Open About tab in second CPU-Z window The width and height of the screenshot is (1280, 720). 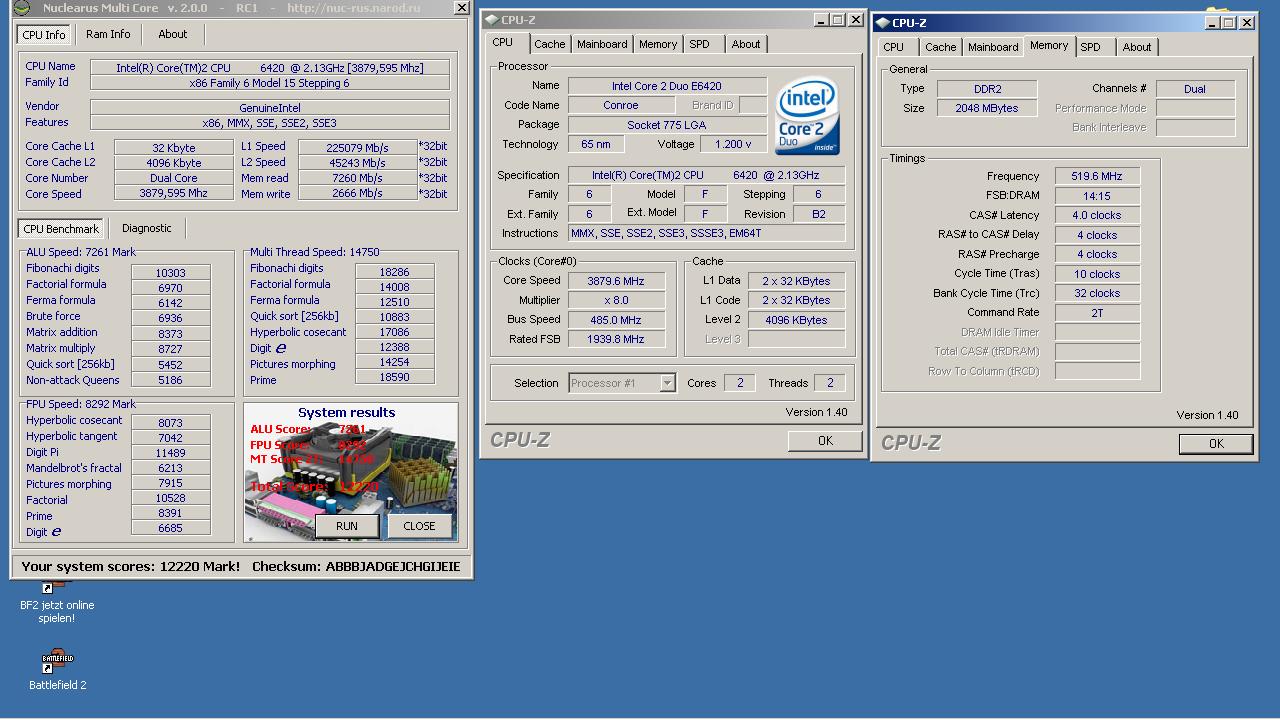point(1137,47)
